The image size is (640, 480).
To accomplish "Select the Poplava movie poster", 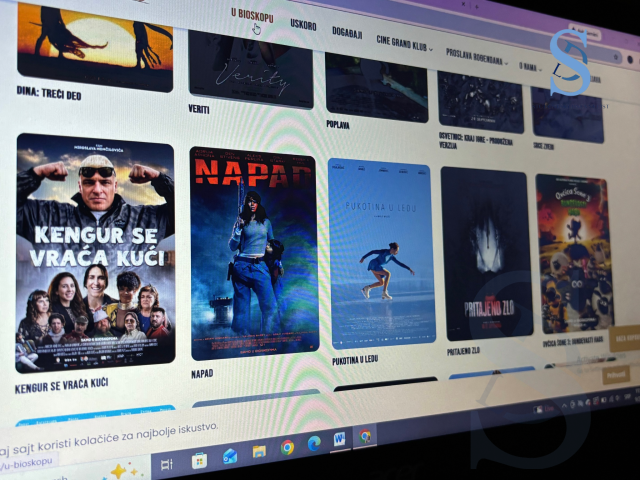I will coord(376,87).
